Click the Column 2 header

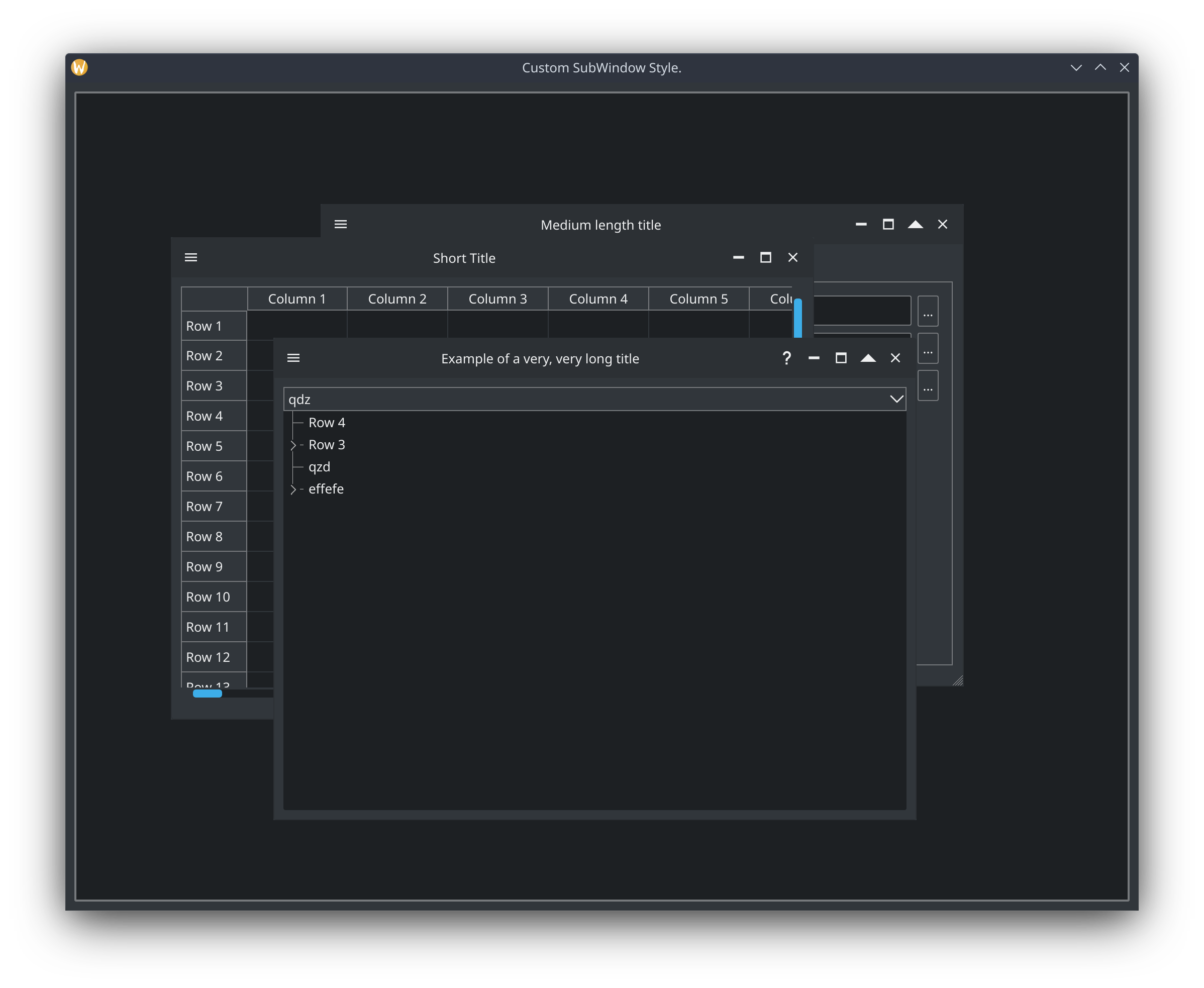click(397, 299)
